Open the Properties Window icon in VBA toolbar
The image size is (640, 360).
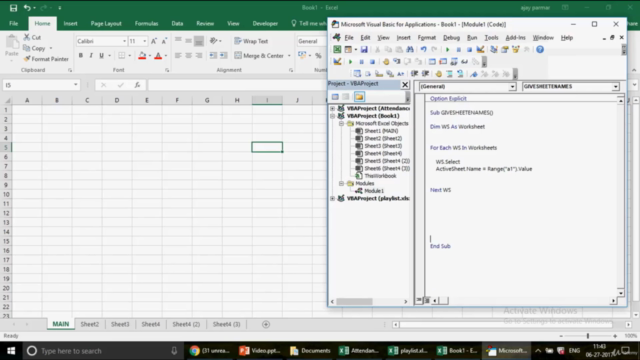[505, 49]
